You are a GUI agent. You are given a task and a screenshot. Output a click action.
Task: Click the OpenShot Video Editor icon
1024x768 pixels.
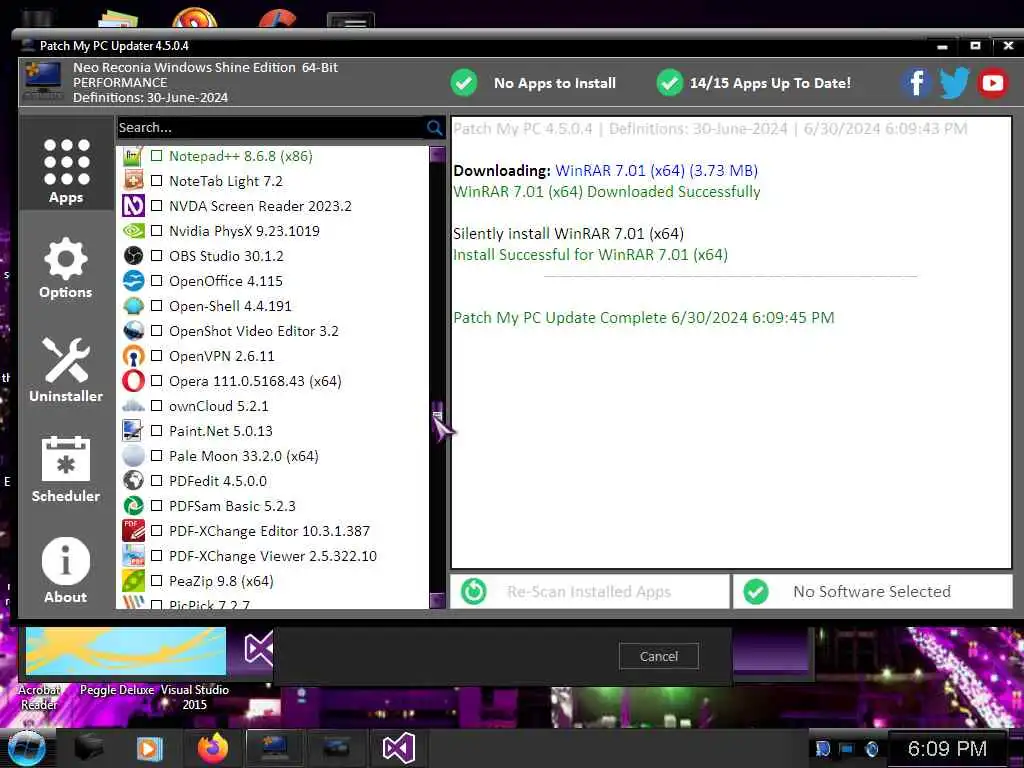133,330
